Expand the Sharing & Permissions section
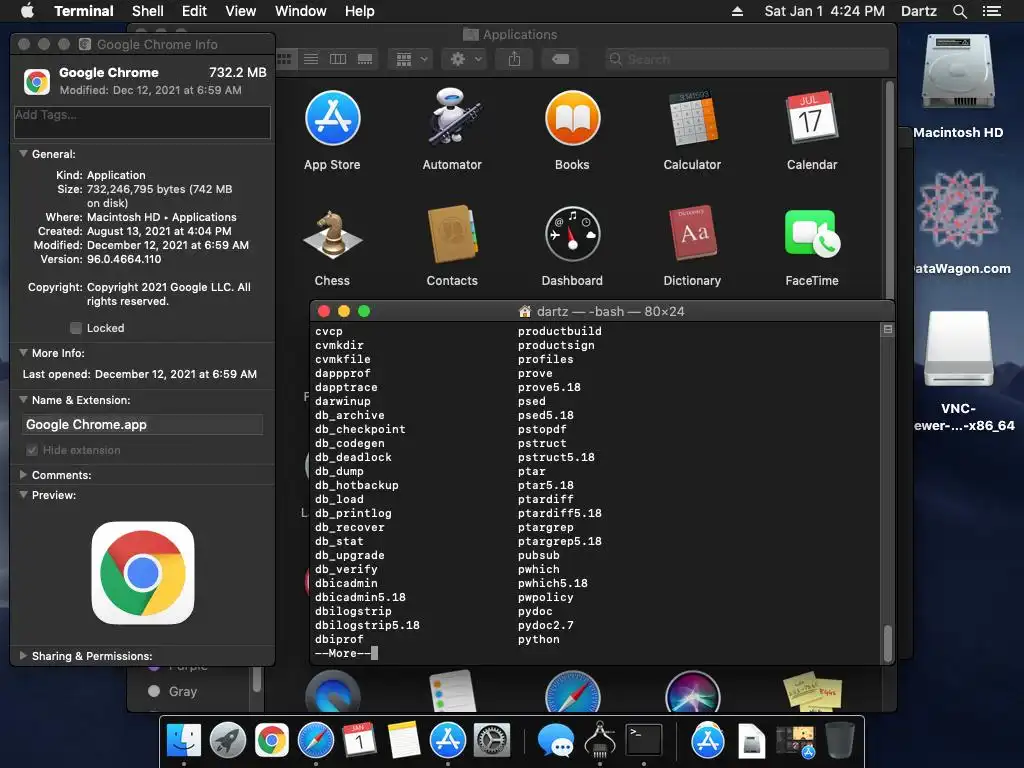1024x768 pixels. pyautogui.click(x=24, y=656)
